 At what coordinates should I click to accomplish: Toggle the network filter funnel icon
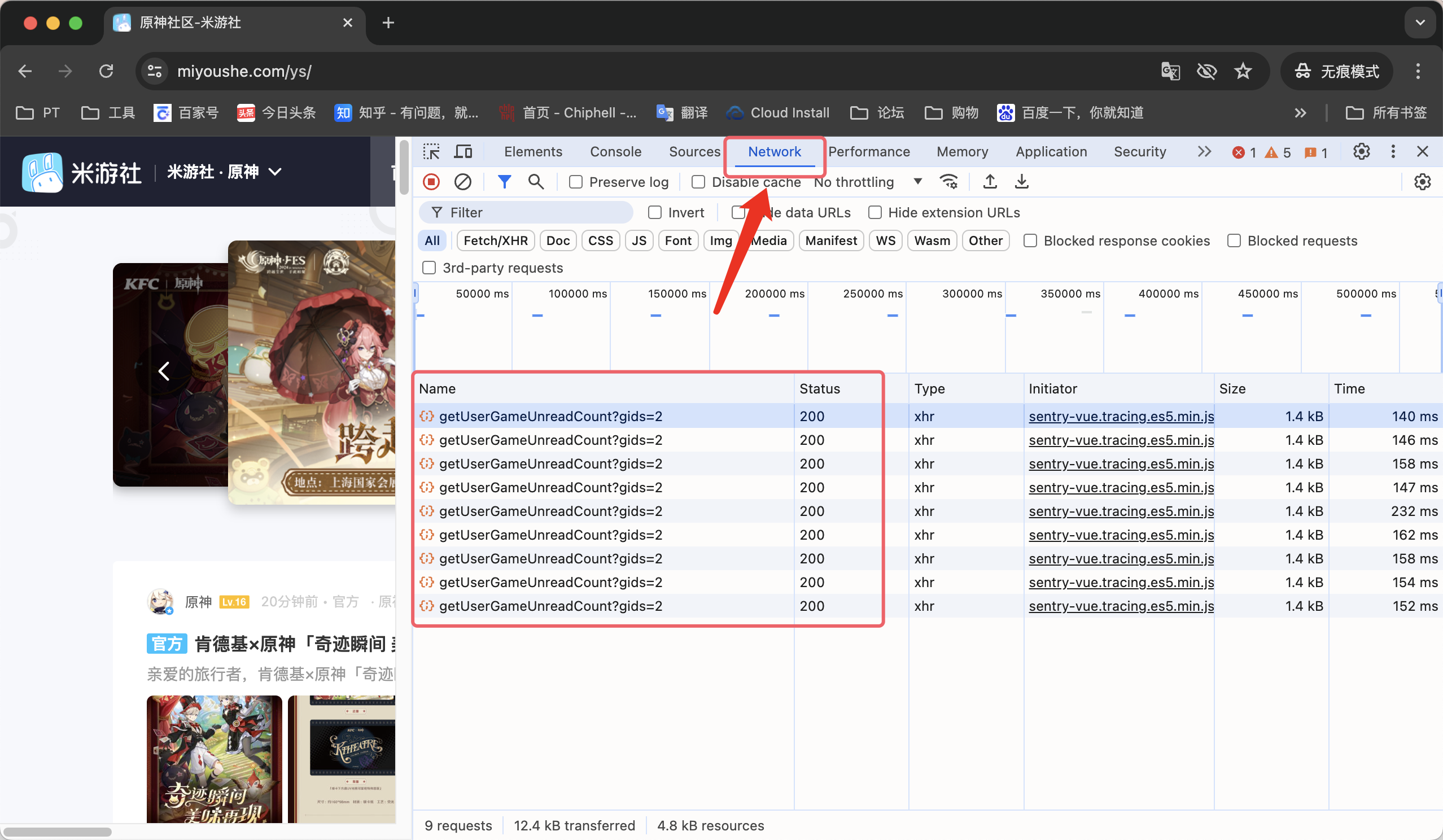point(504,182)
